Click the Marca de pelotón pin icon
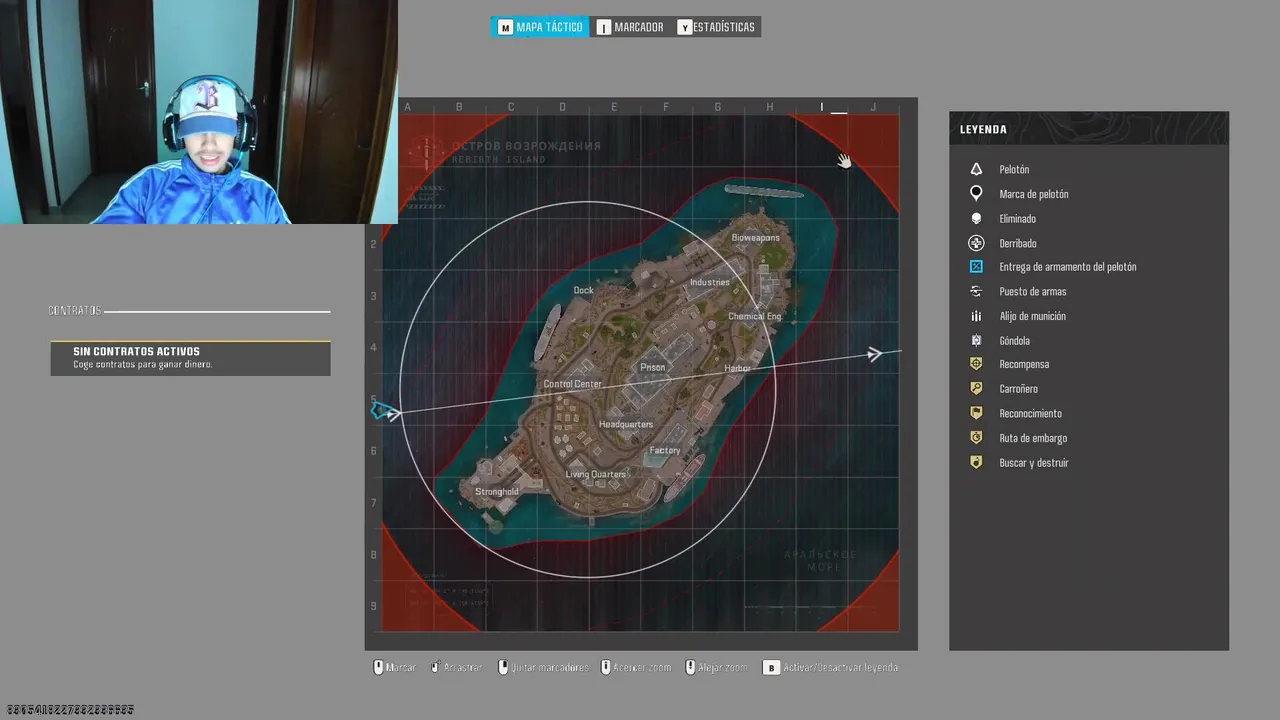The image size is (1280, 720). [x=976, y=194]
